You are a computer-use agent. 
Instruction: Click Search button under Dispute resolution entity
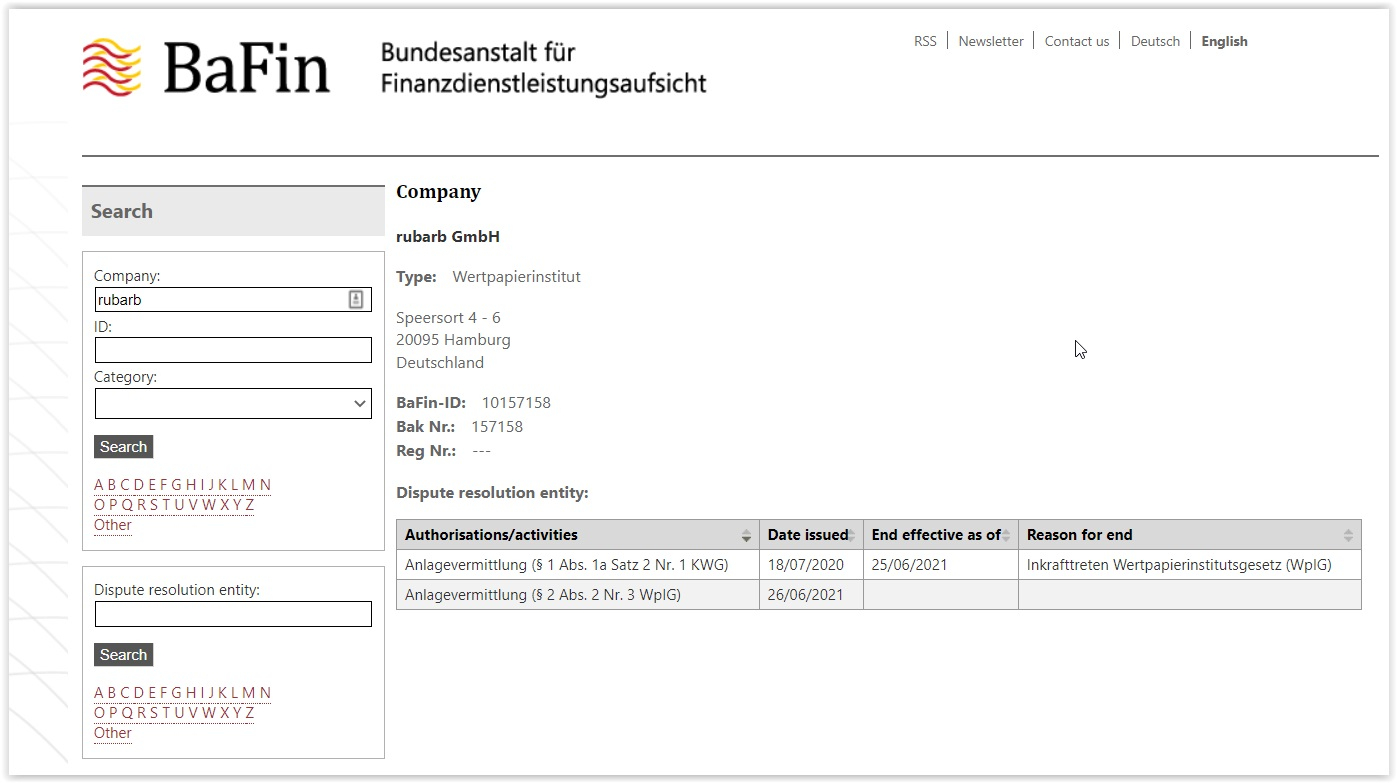pyautogui.click(x=123, y=655)
